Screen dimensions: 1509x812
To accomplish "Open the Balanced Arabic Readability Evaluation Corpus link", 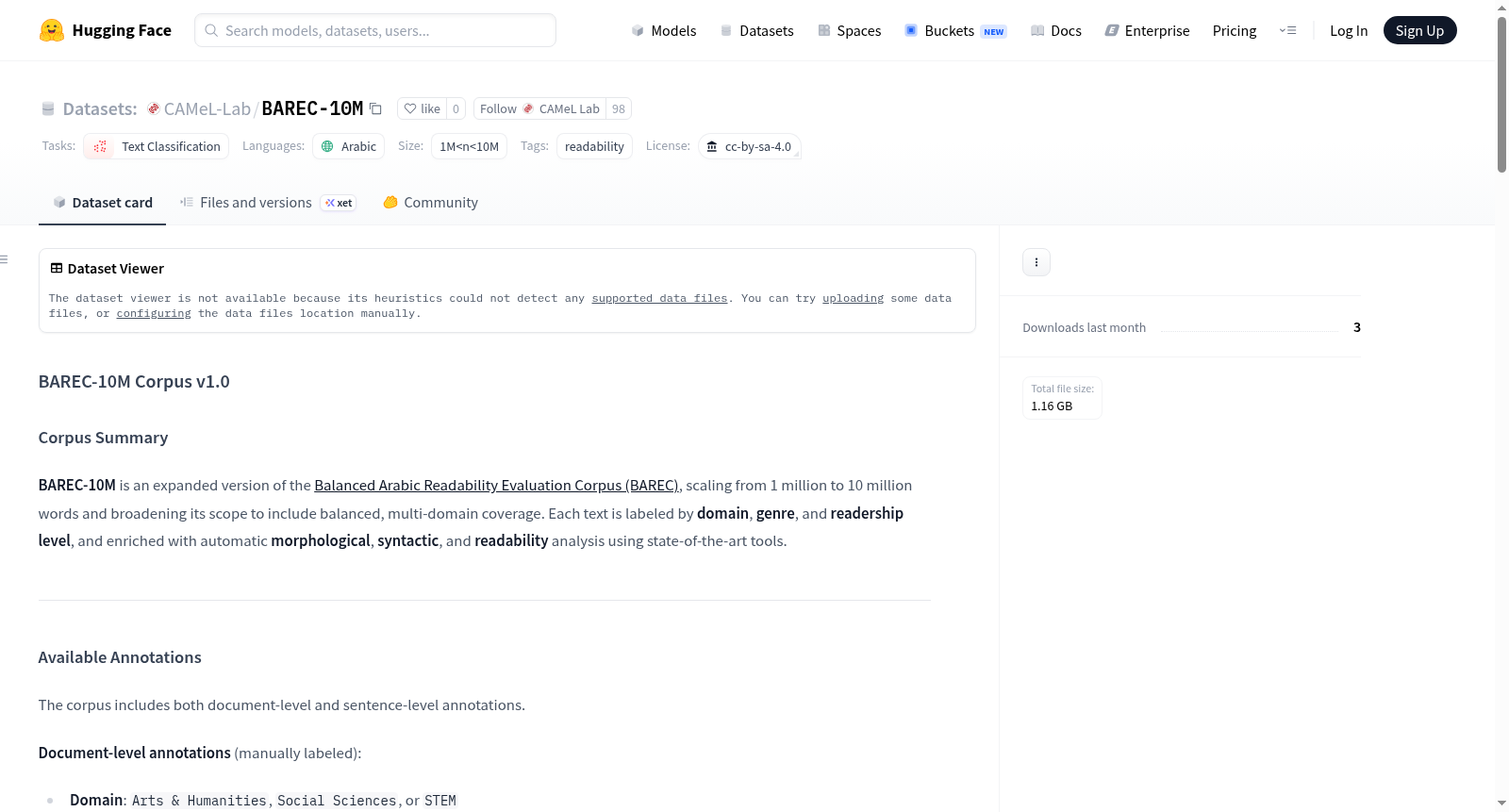I will (x=496, y=485).
